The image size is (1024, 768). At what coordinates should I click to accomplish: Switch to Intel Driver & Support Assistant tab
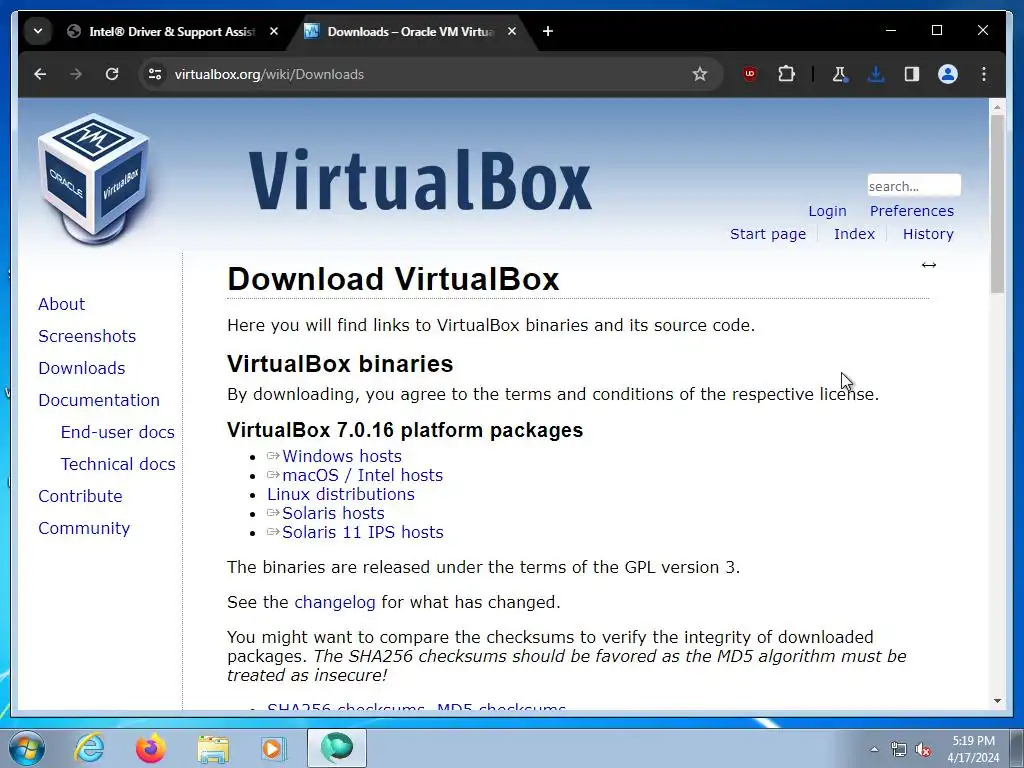tap(172, 31)
